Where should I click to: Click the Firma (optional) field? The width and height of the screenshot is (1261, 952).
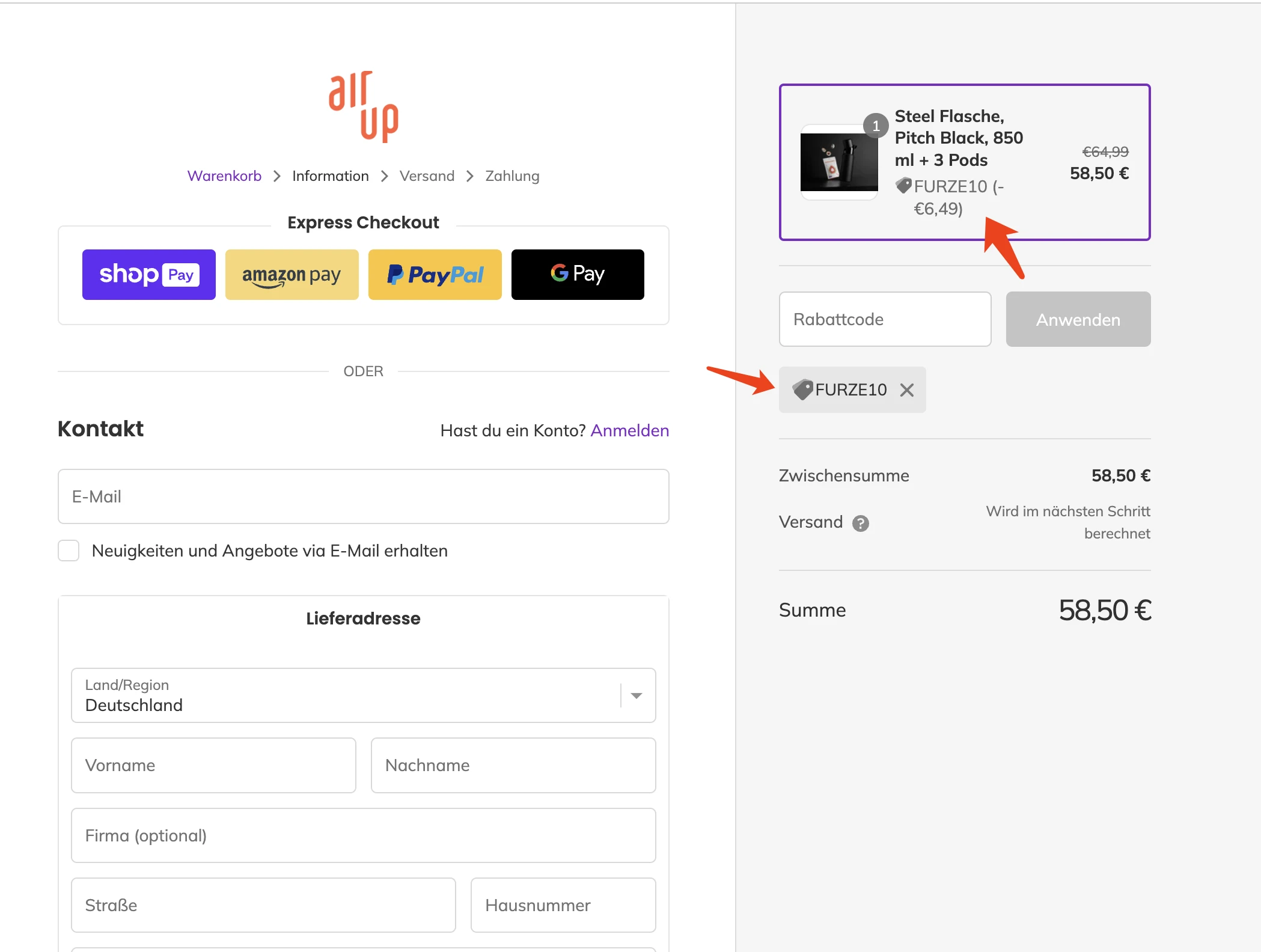click(364, 835)
